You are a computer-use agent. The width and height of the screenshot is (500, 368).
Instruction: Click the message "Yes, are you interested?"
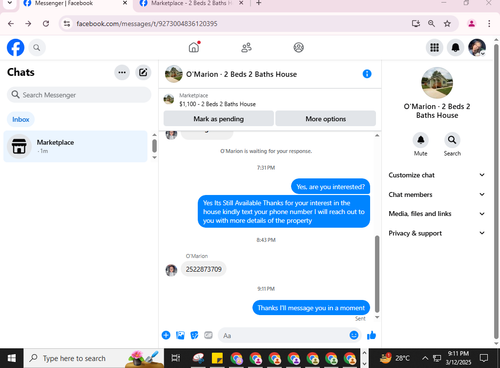(x=331, y=187)
